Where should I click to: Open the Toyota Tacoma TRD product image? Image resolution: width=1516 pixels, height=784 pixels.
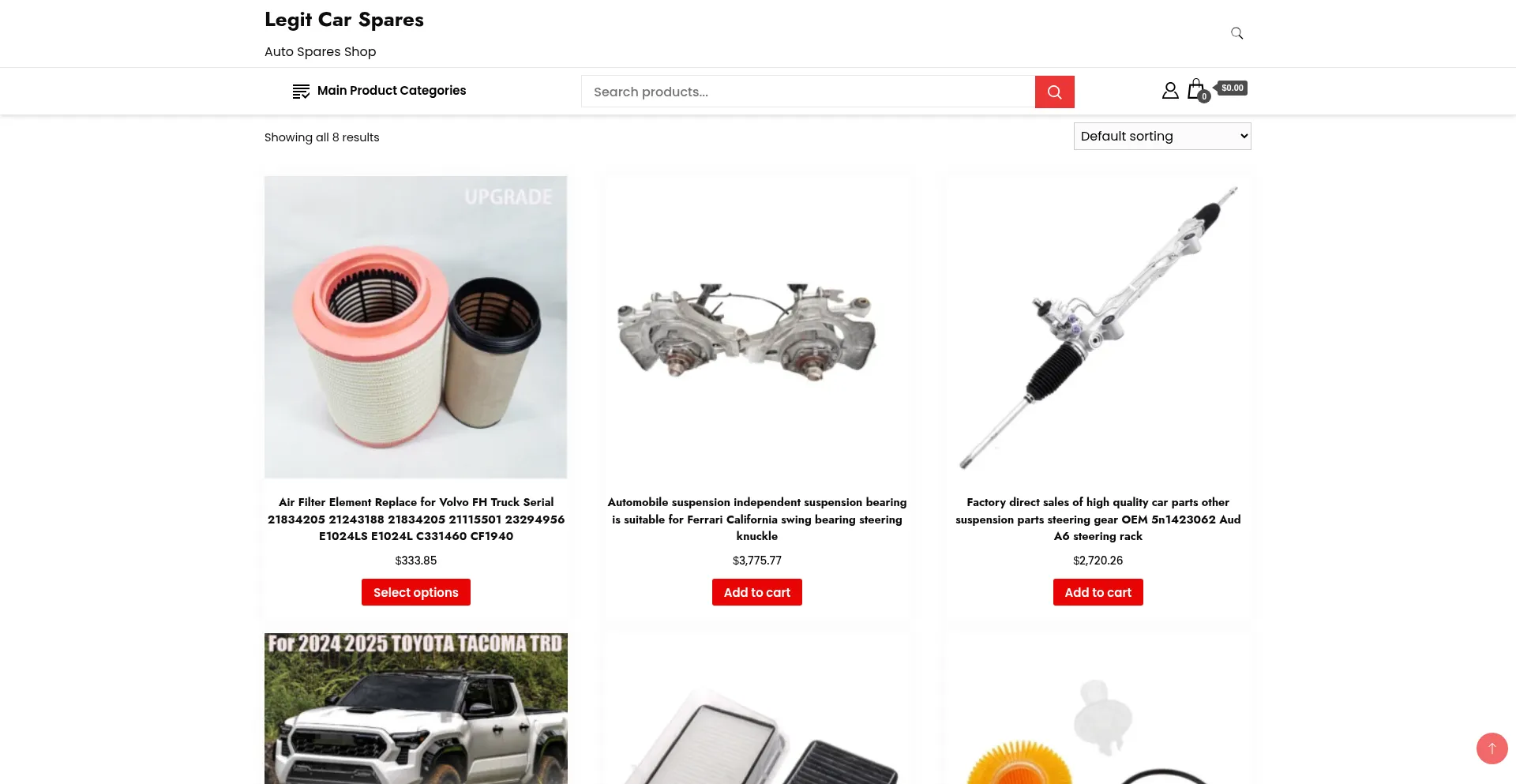pyautogui.click(x=416, y=708)
